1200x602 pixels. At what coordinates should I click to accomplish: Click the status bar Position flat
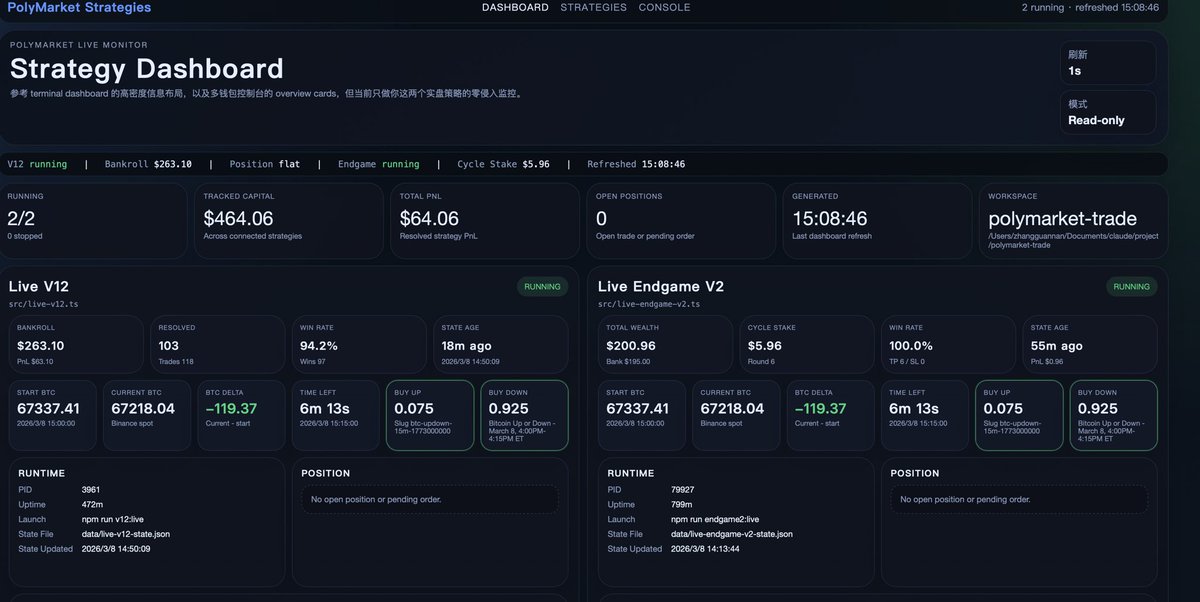264,164
